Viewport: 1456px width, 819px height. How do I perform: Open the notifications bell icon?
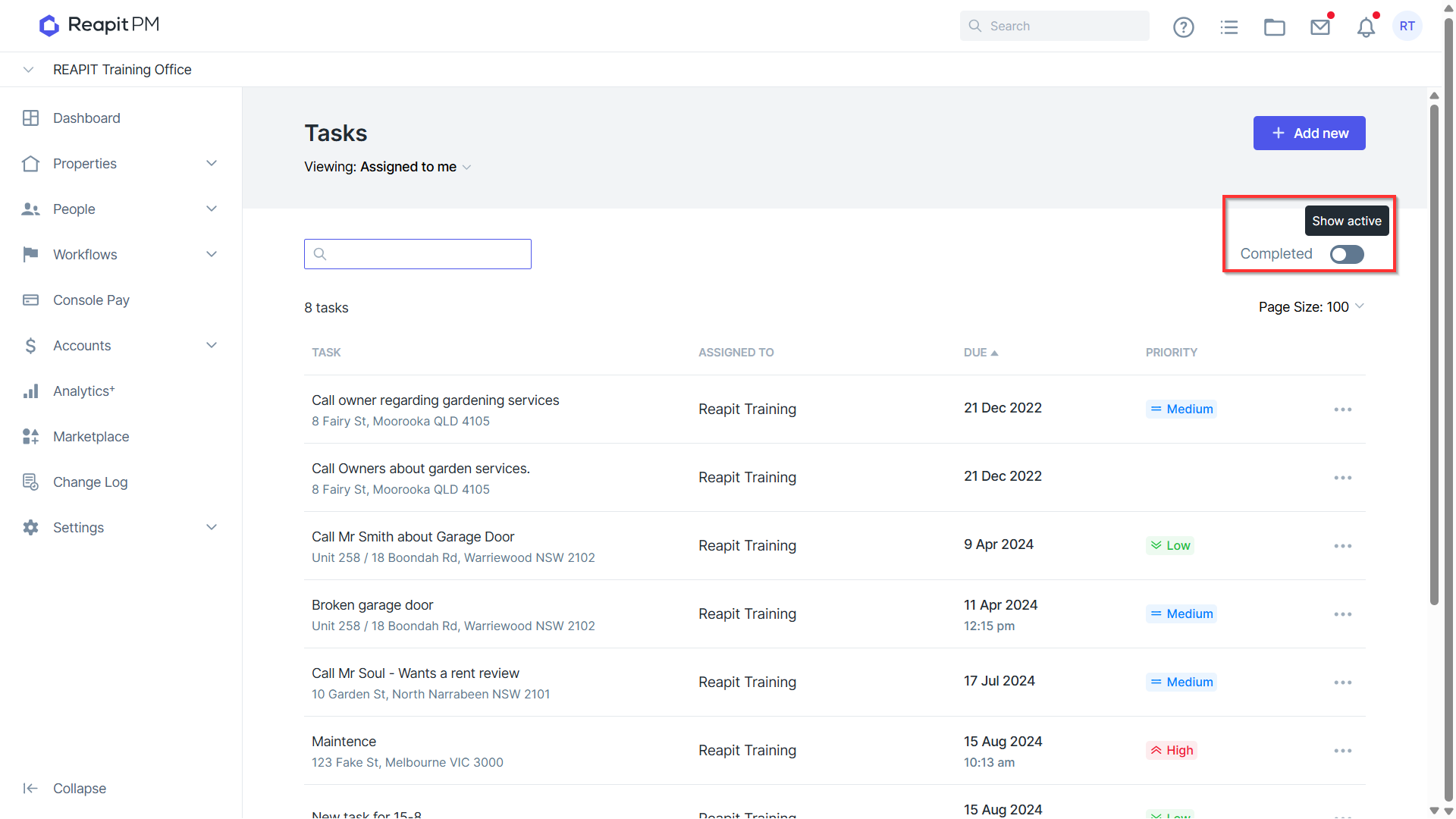[x=1366, y=27]
